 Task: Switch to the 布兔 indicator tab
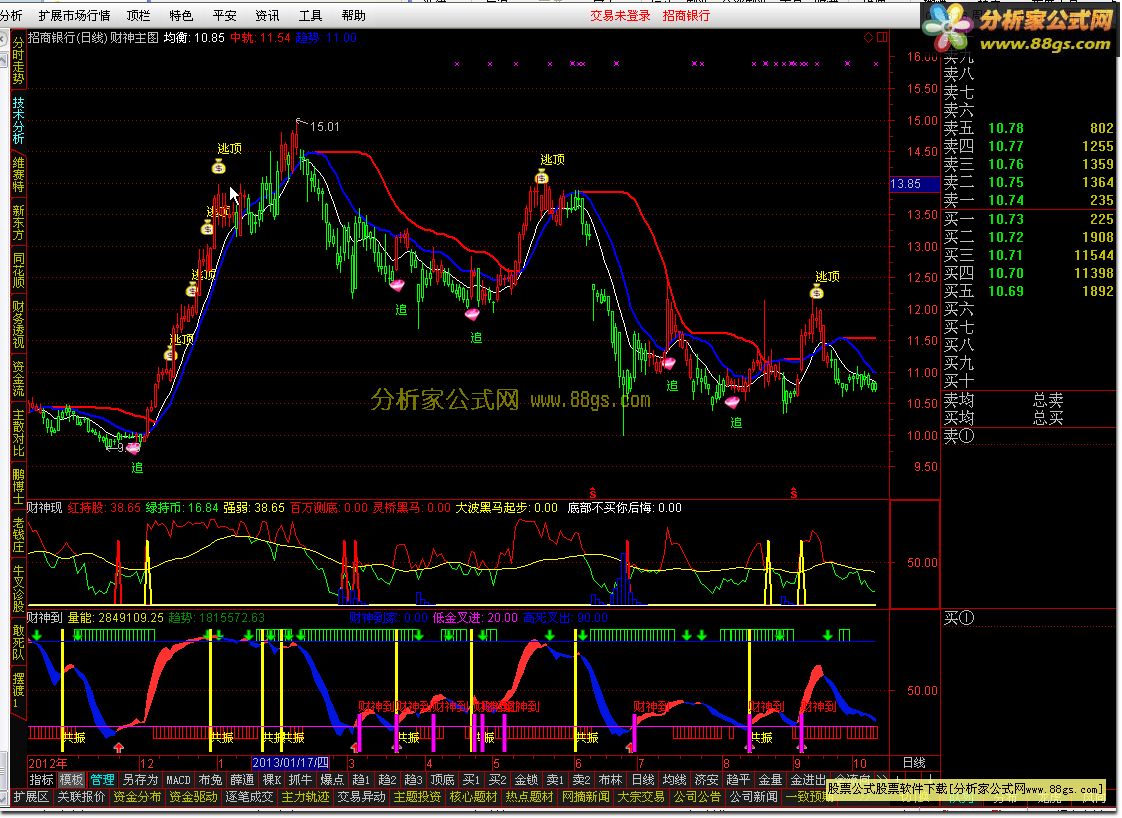point(210,780)
